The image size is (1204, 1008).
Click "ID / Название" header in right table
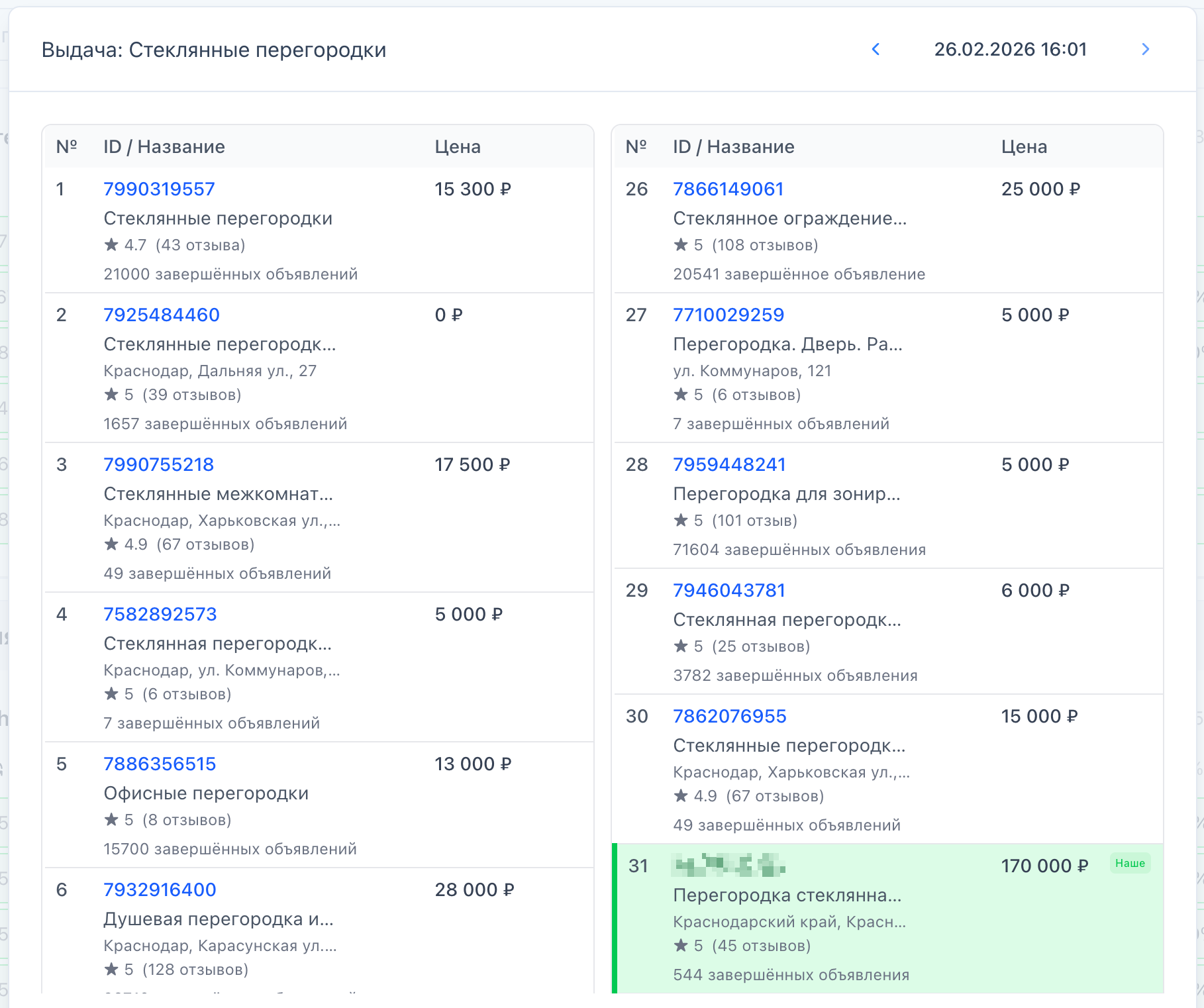pyautogui.click(x=733, y=147)
